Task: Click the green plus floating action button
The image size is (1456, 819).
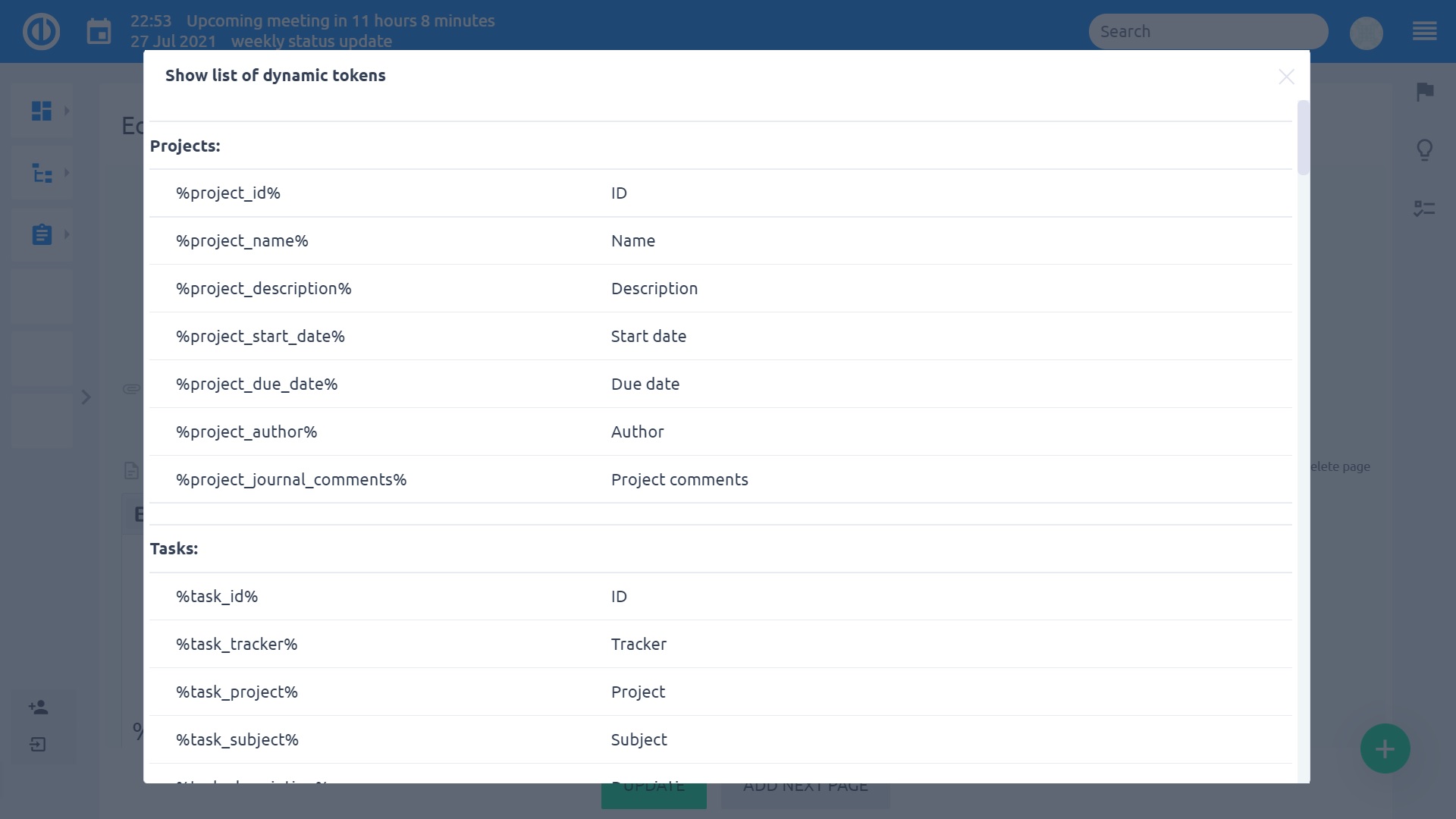Action: pyautogui.click(x=1385, y=748)
